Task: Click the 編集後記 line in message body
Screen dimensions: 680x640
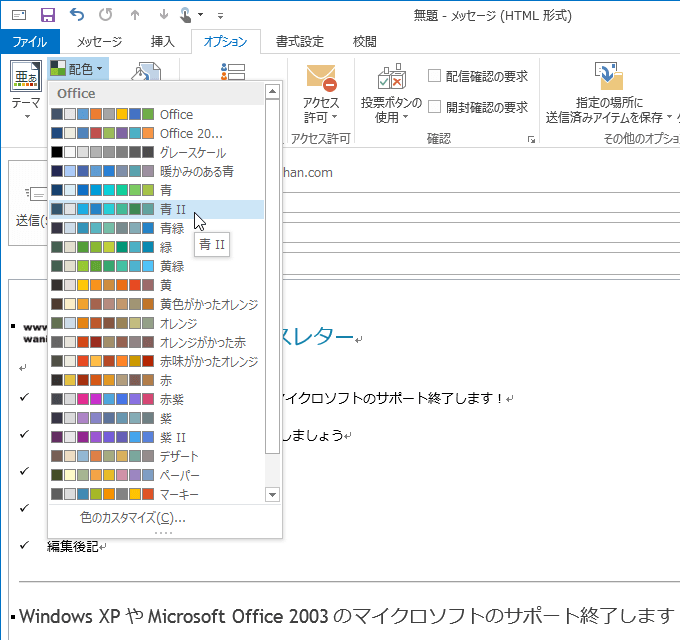Action: click(x=73, y=547)
